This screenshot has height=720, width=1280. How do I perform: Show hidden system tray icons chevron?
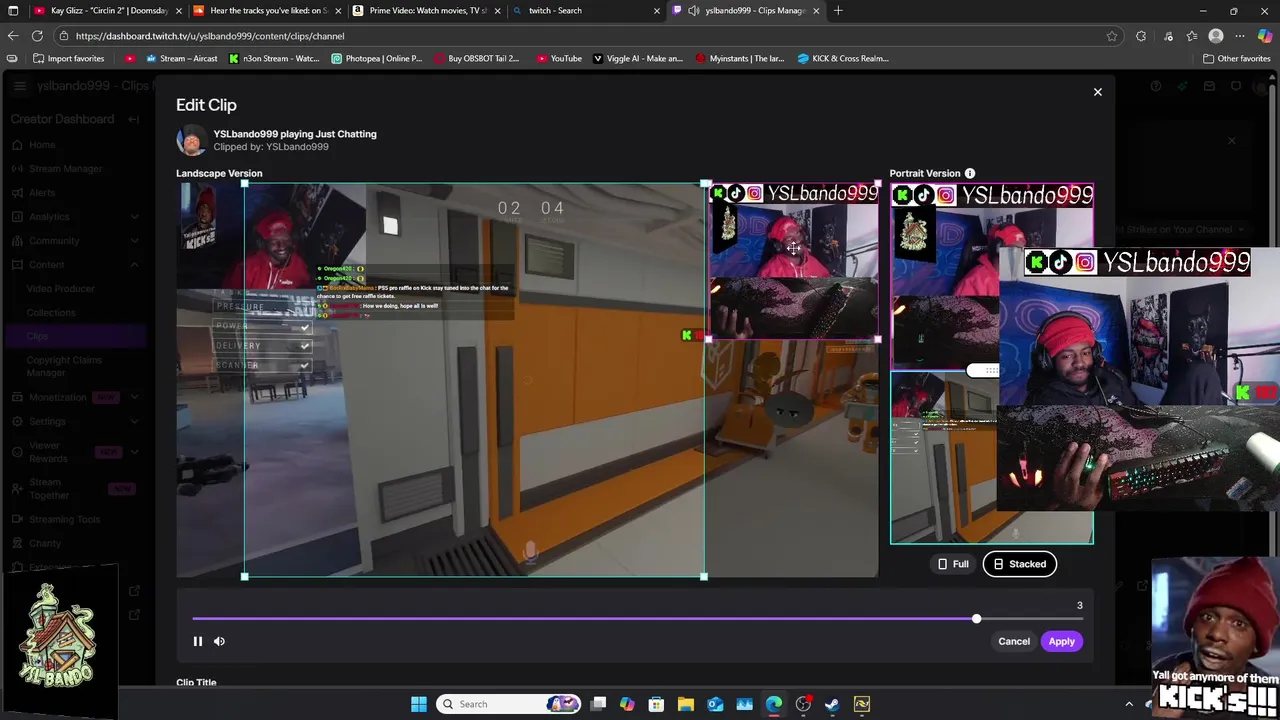[x=1129, y=704]
